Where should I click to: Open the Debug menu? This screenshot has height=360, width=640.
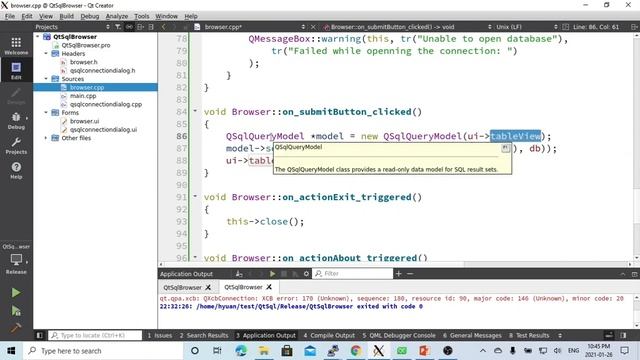[90, 16]
